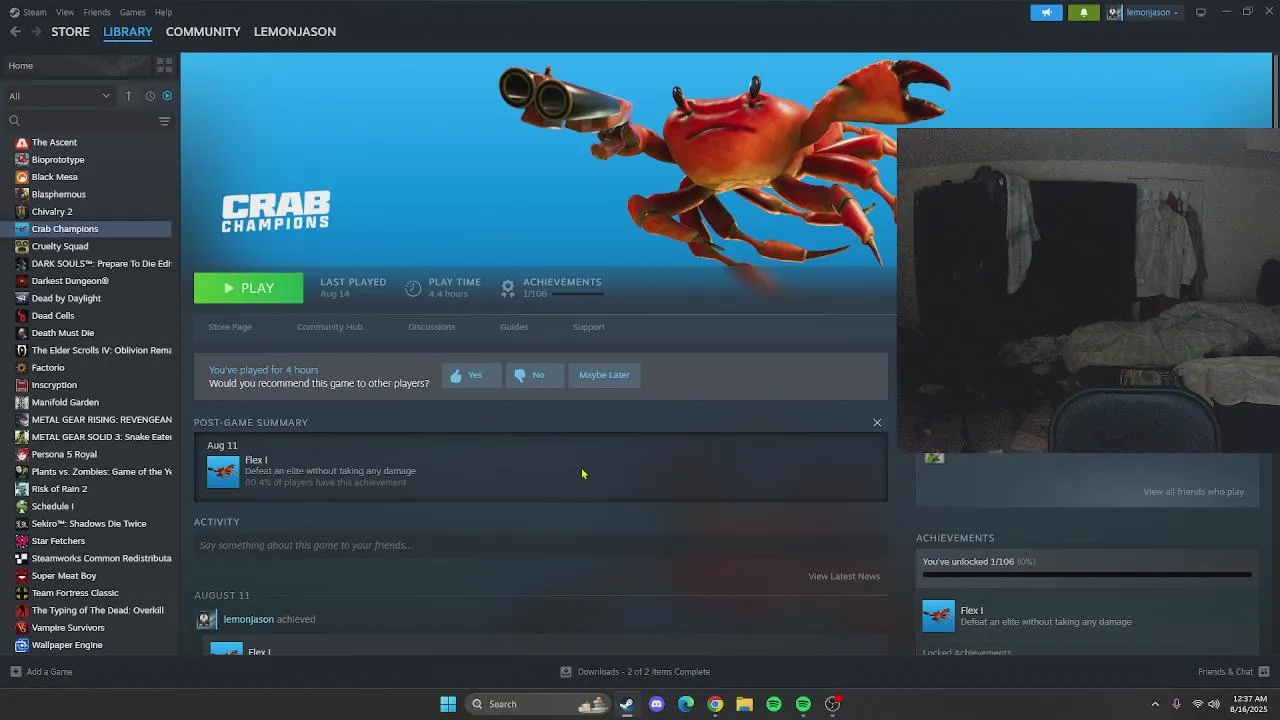Open advanced filter options icon
This screenshot has height=720, width=1280.
pyautogui.click(x=164, y=121)
